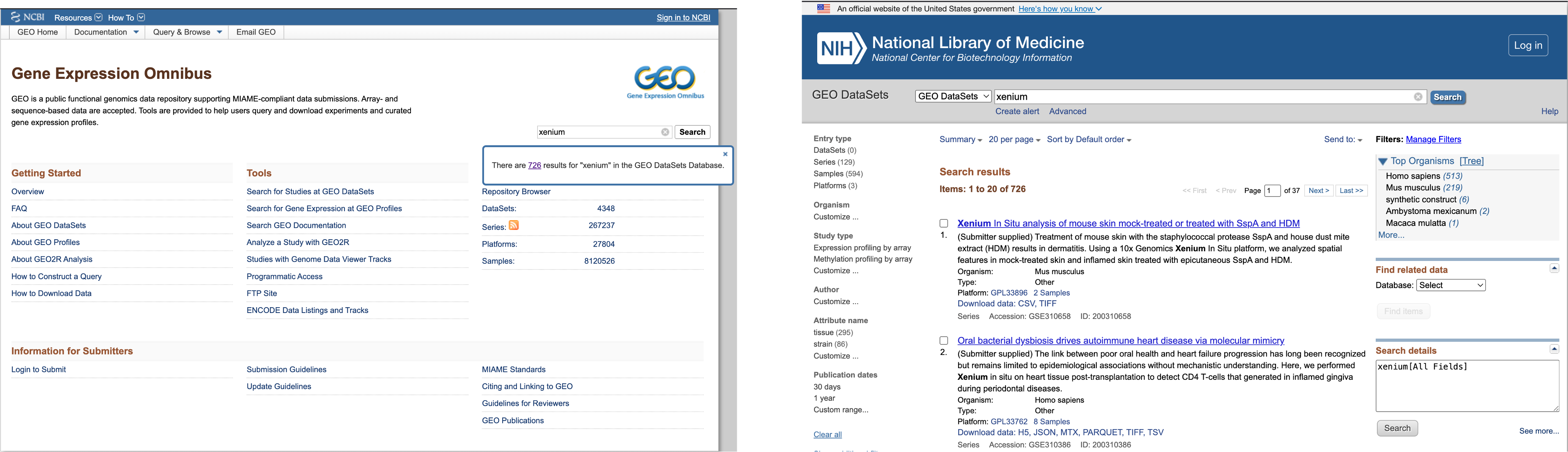Collapse the Top Organisms filter triangle
This screenshot has width=1568, height=452.
coord(1383,162)
